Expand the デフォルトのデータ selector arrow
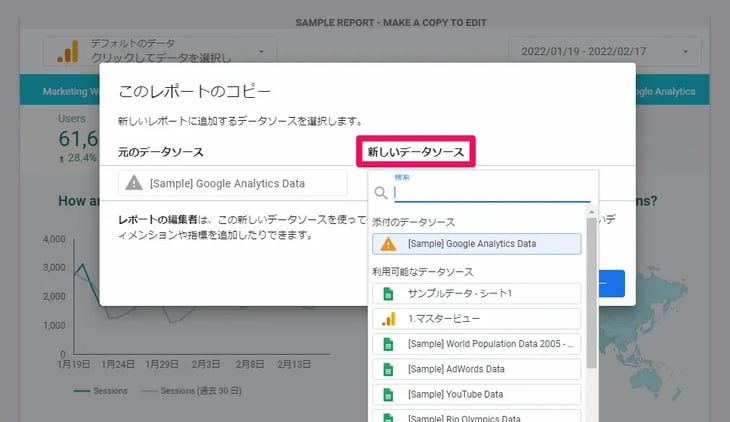The width and height of the screenshot is (730, 422). coord(262,51)
